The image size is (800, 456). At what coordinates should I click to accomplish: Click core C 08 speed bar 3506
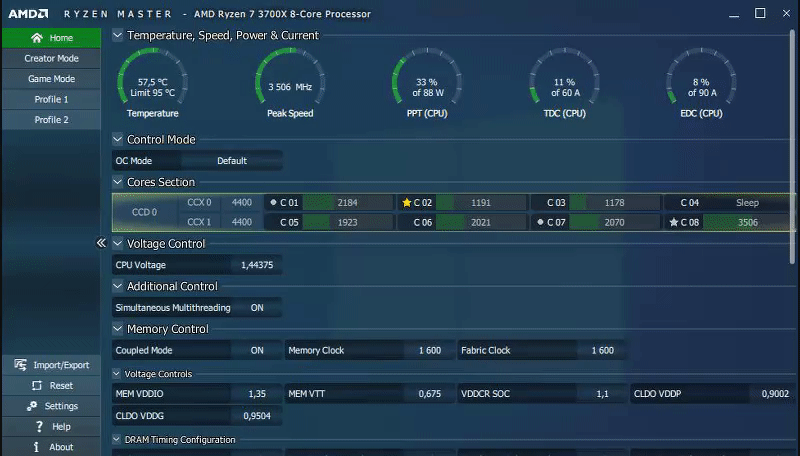point(747,222)
